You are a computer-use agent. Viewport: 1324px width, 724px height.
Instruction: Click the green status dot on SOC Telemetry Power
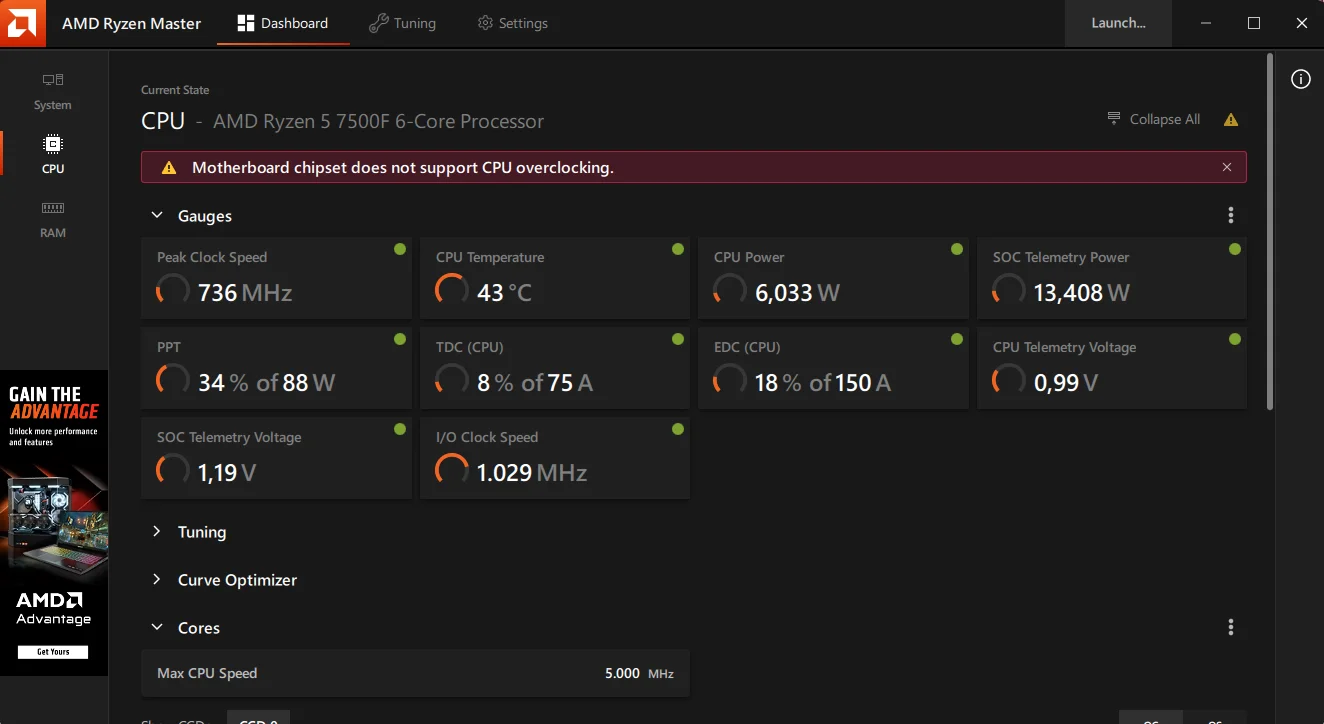(x=1235, y=249)
